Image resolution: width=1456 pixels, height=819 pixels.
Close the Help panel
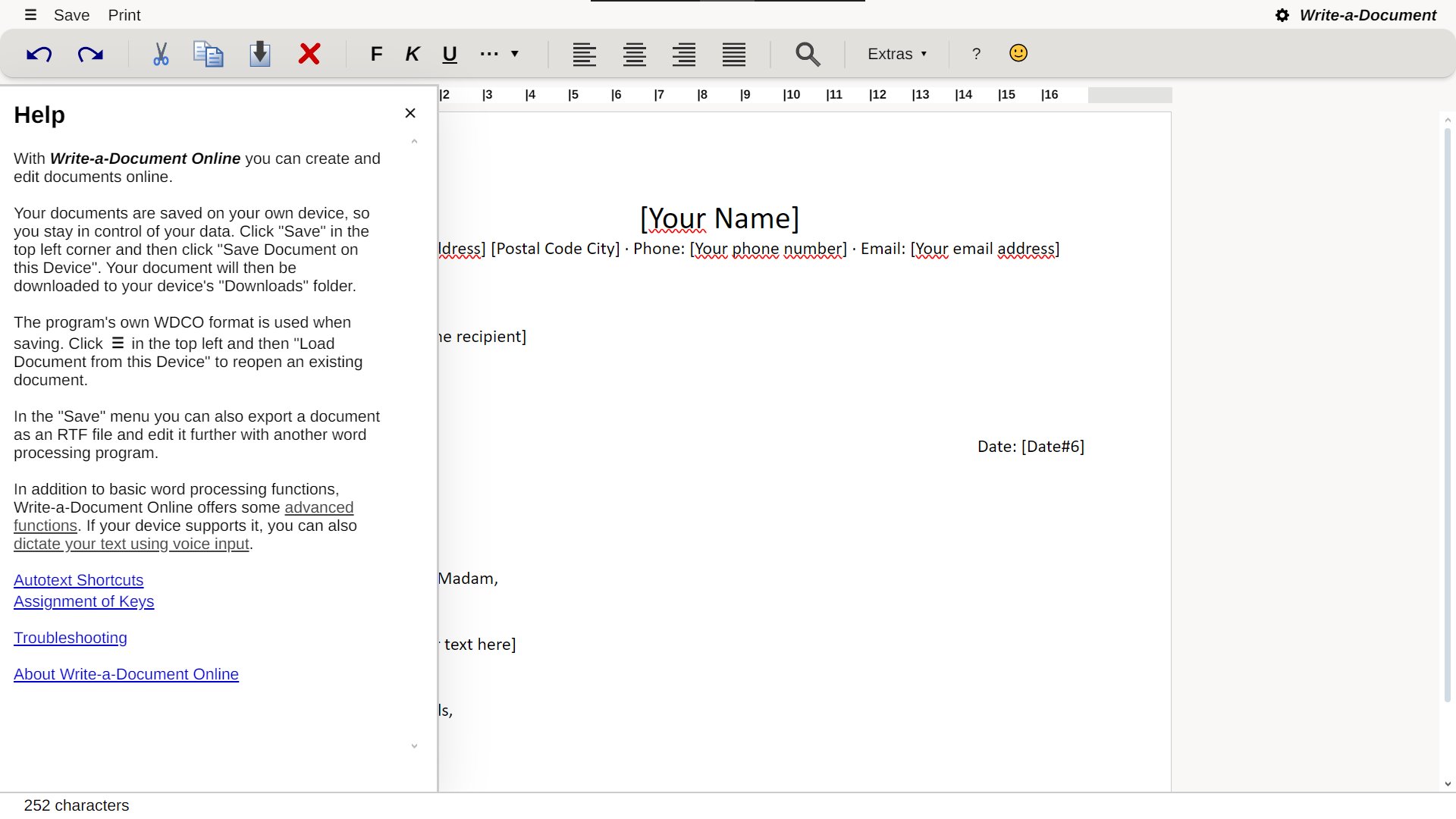(x=410, y=113)
